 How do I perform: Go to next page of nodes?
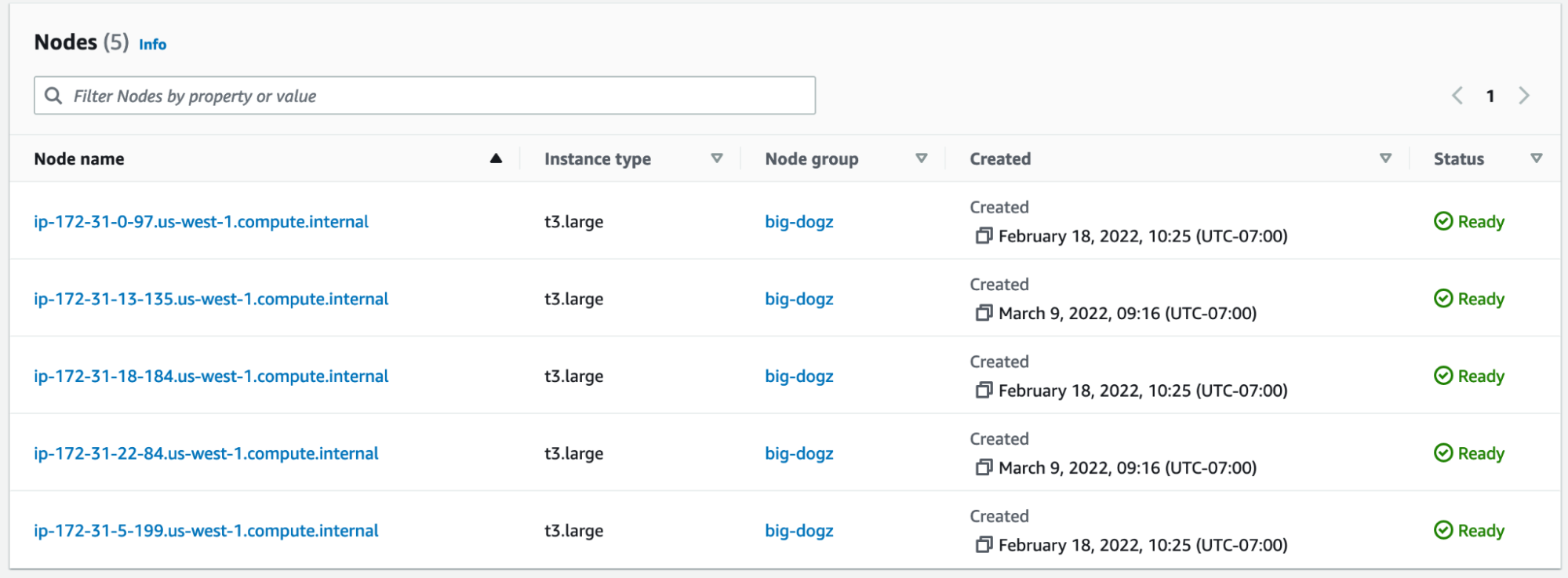[1523, 96]
